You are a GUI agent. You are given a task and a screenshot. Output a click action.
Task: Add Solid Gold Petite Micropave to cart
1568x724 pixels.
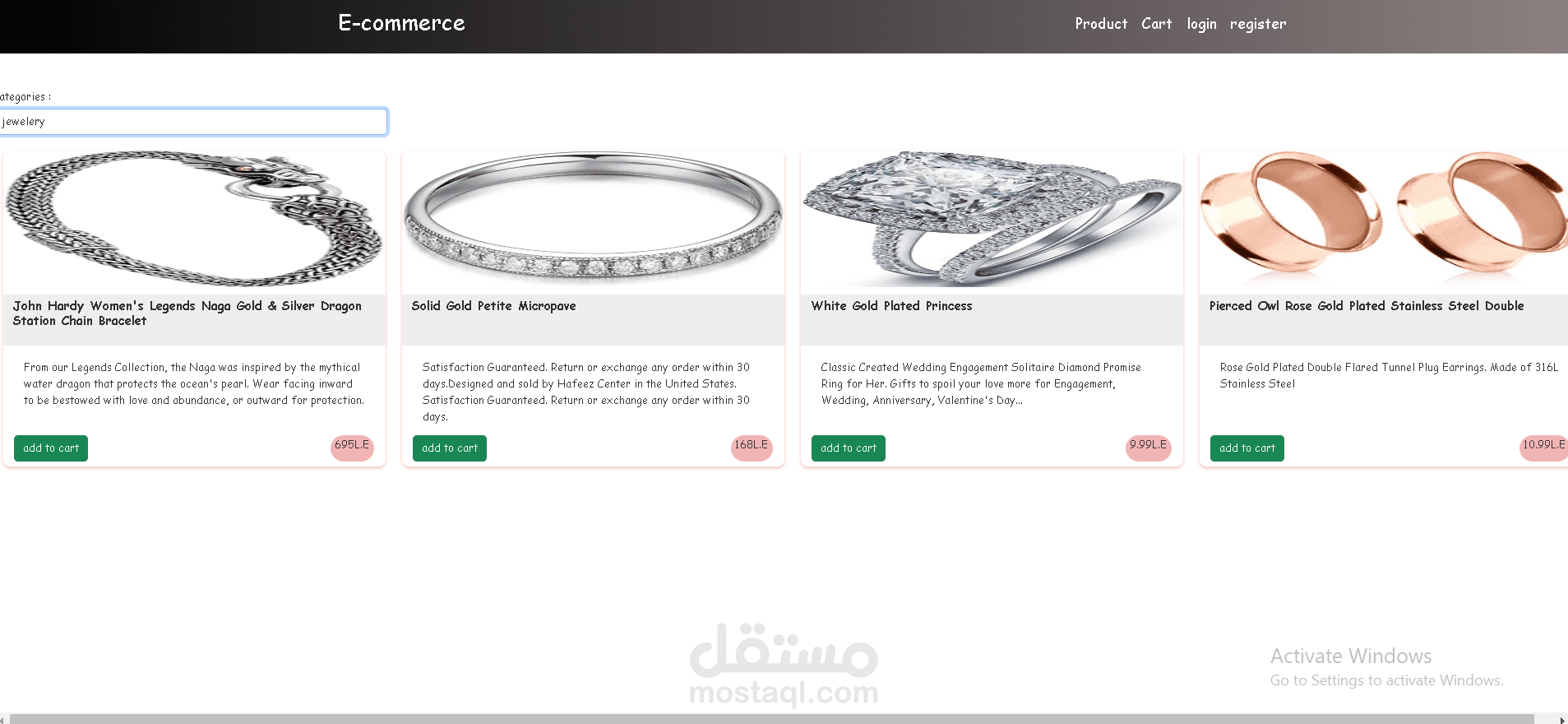click(450, 448)
